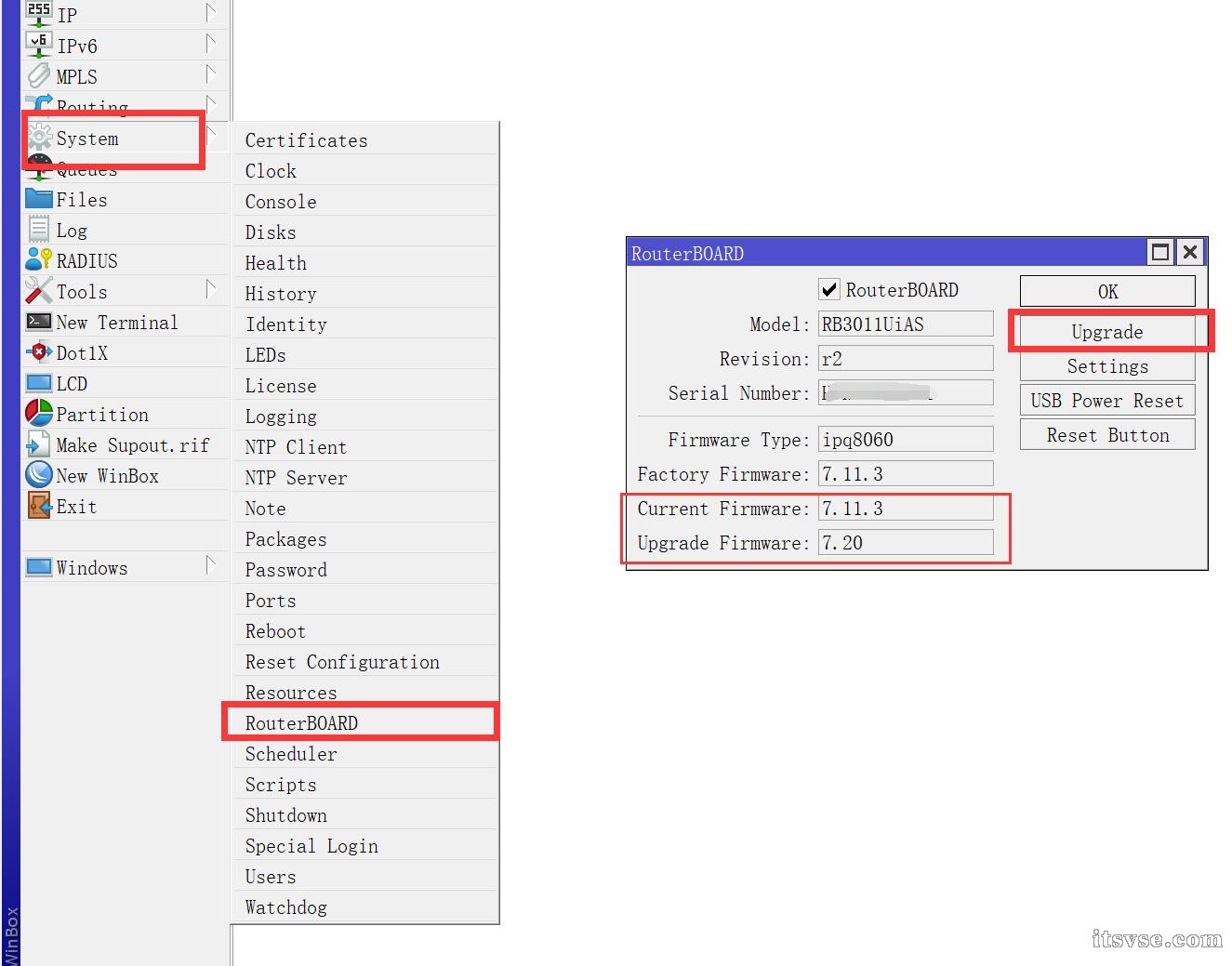Select RouterBOARD from the System submenu
This screenshot has width=1232, height=966.
[x=301, y=723]
